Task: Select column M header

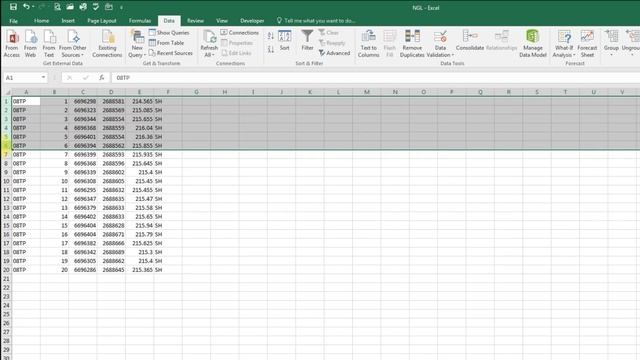Action: tap(367, 92)
